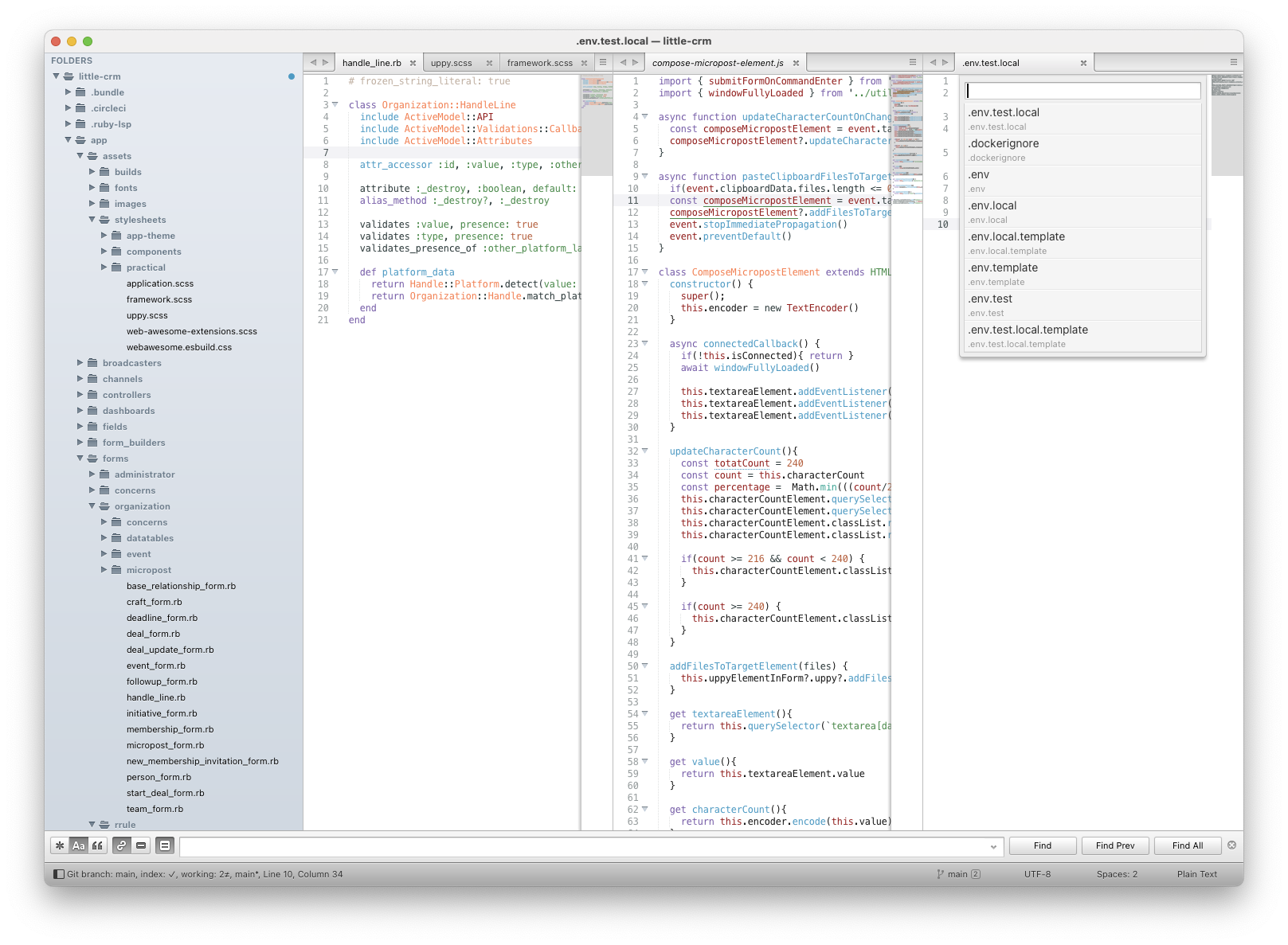Collapse the stylesheets folder

pyautogui.click(x=92, y=220)
